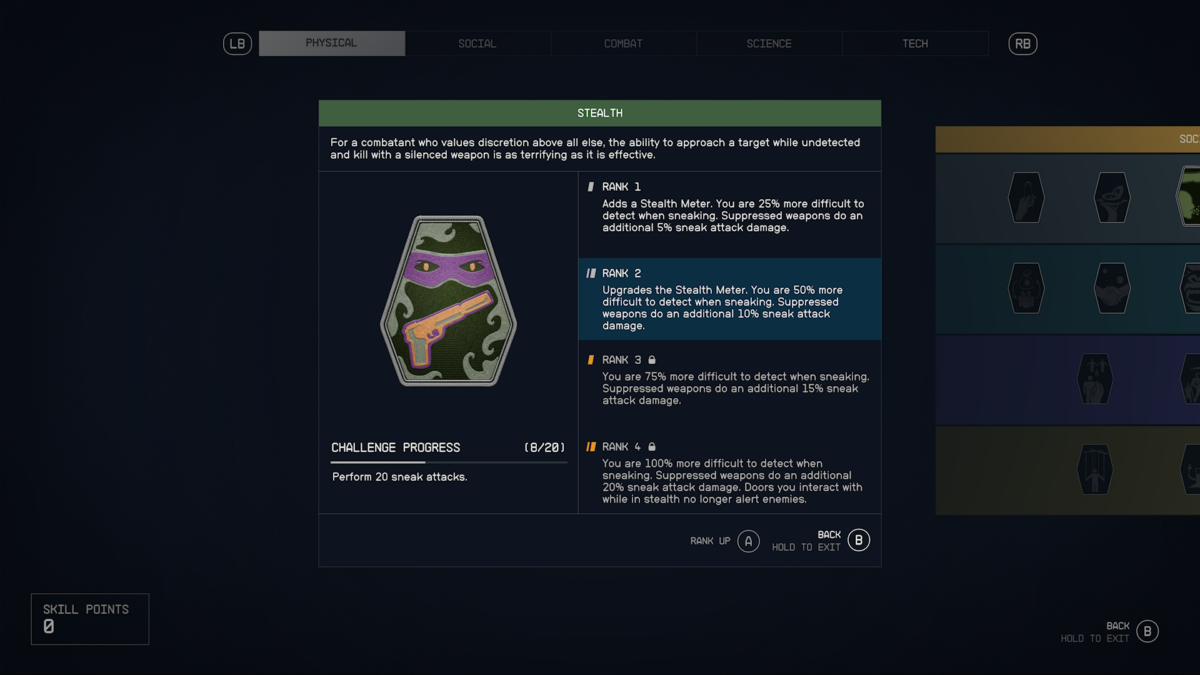Open the Leadership skill badge
The image size is (1200, 675).
(1095, 379)
